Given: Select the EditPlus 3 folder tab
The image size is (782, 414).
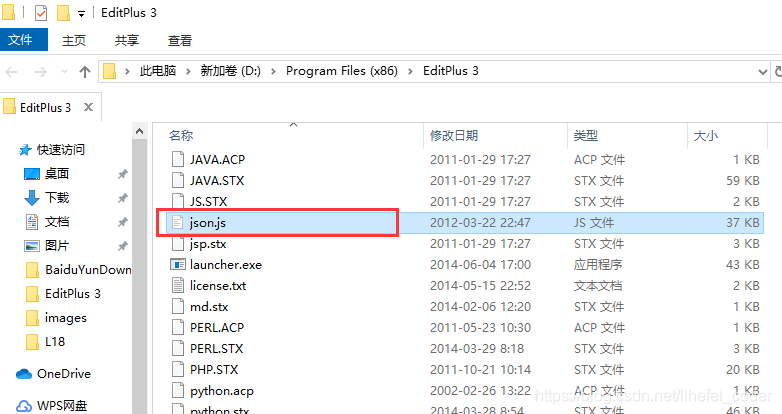Looking at the screenshot, I should click(45, 107).
